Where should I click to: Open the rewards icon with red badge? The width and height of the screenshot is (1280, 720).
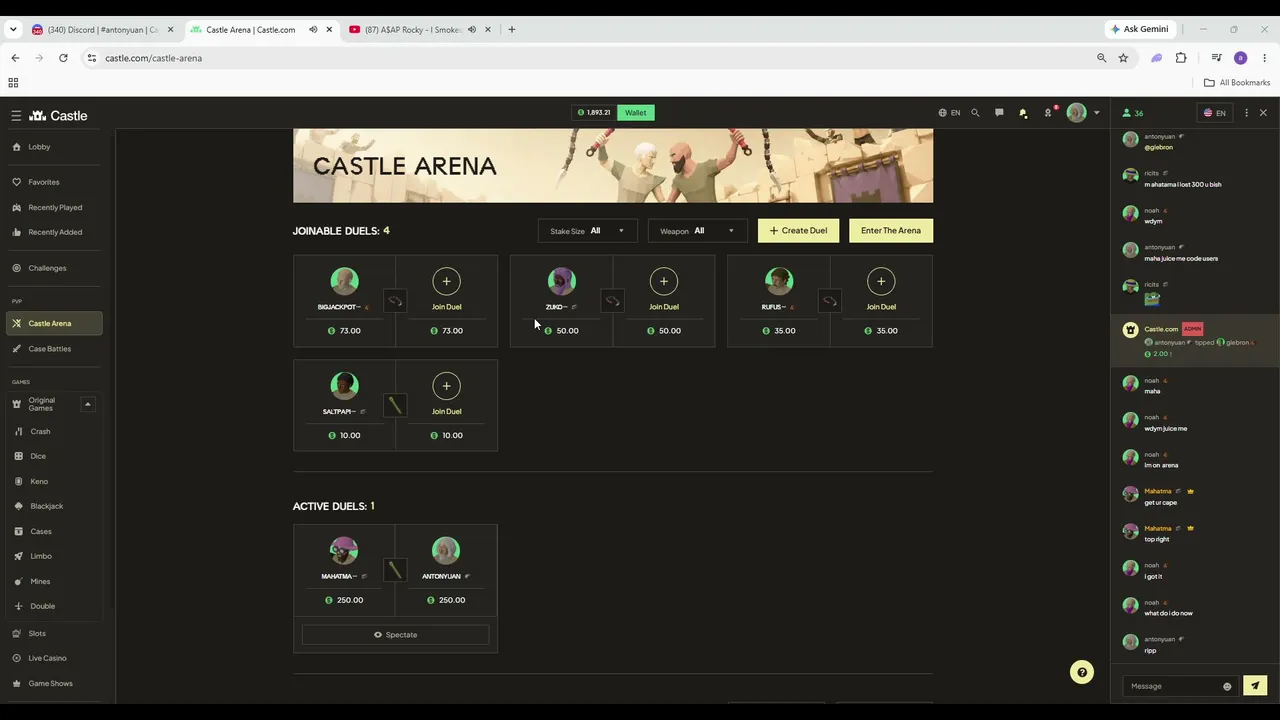pos(1048,112)
